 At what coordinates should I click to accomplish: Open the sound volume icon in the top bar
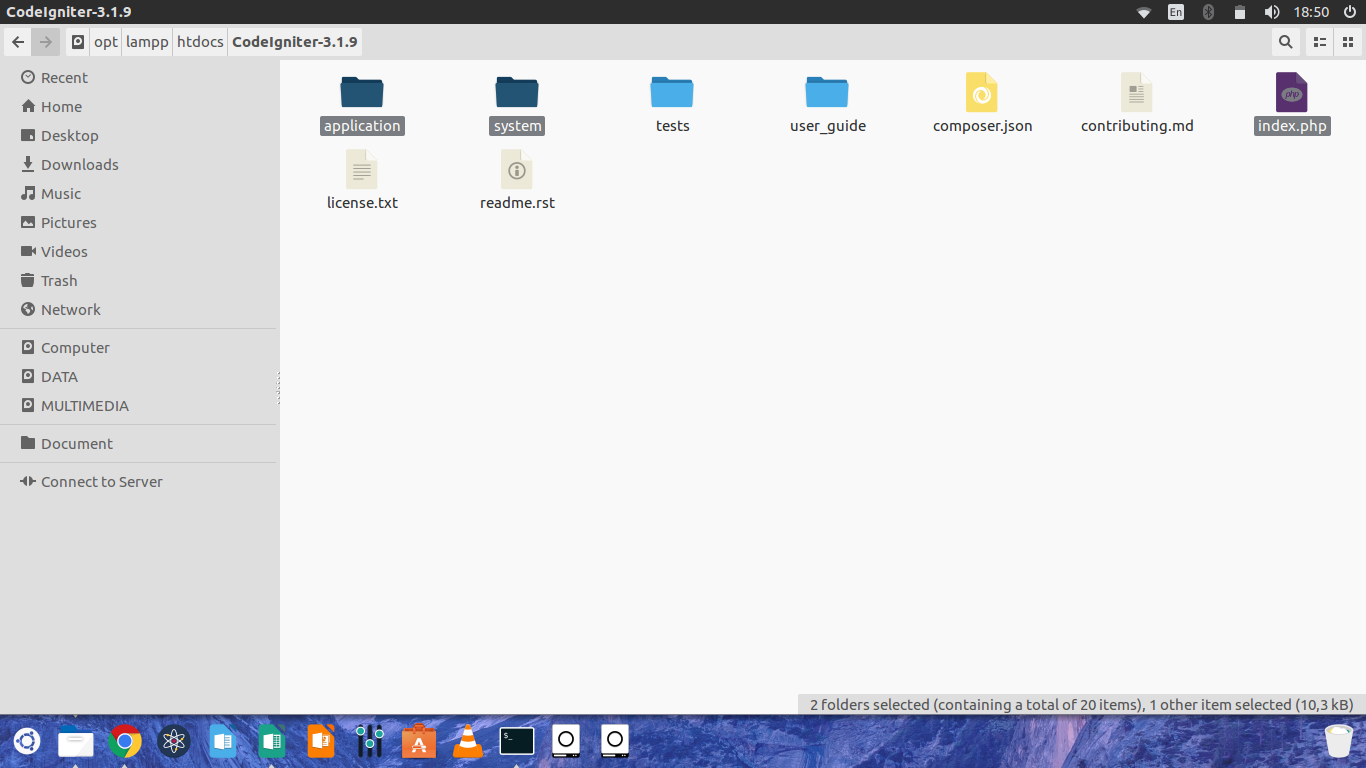pos(1272,12)
